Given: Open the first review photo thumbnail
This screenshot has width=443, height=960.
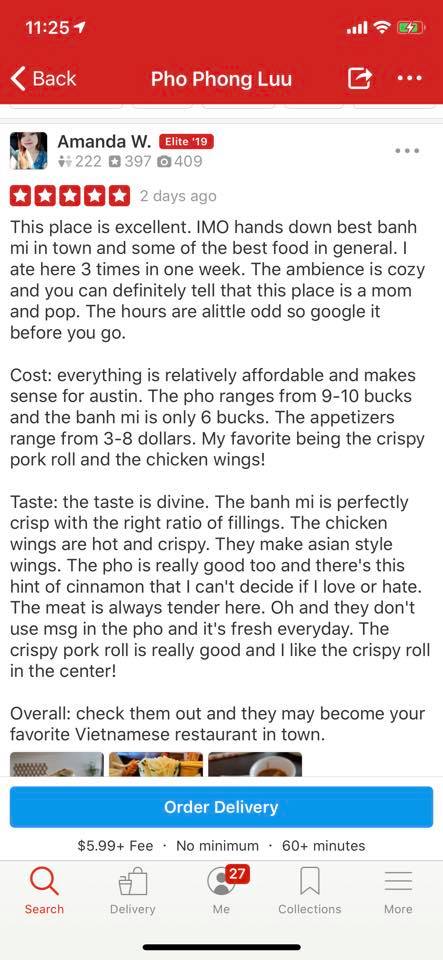Looking at the screenshot, I should [x=57, y=764].
